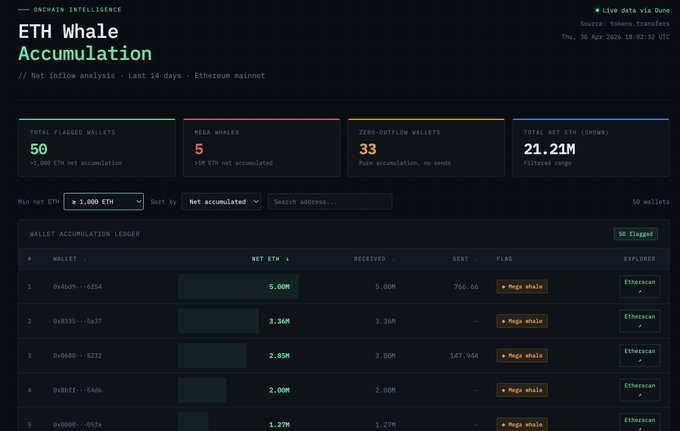This screenshot has height=431, width=680.
Task: Click the 50 wallets count label
Action: [651, 202]
